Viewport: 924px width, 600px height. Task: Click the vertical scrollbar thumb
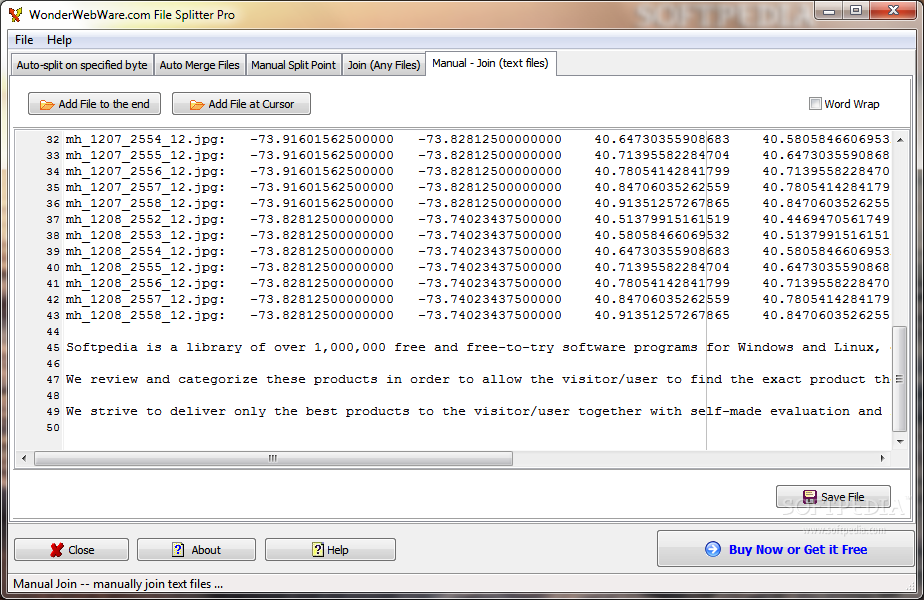click(900, 379)
